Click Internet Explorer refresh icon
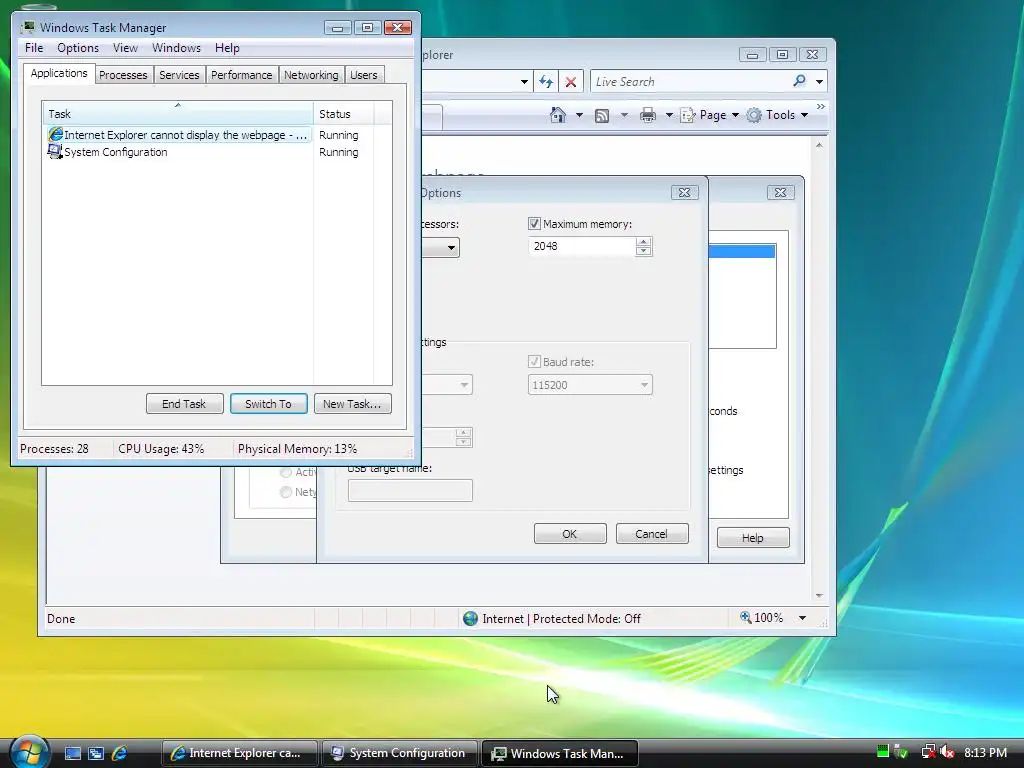Image resolution: width=1024 pixels, height=768 pixels. [546, 82]
